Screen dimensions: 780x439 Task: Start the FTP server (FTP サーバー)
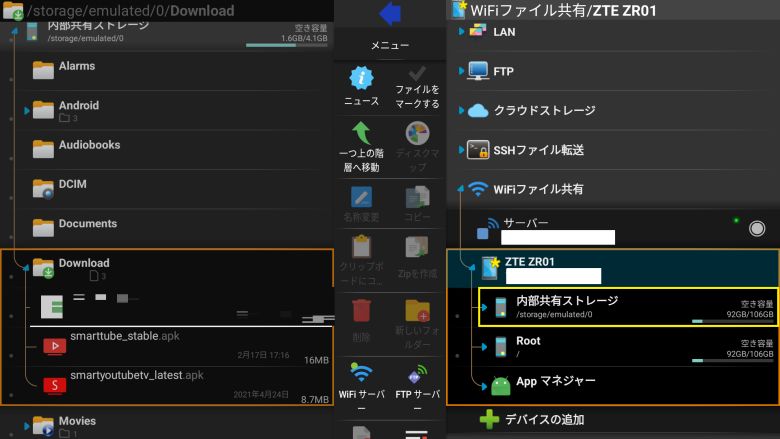tap(417, 374)
